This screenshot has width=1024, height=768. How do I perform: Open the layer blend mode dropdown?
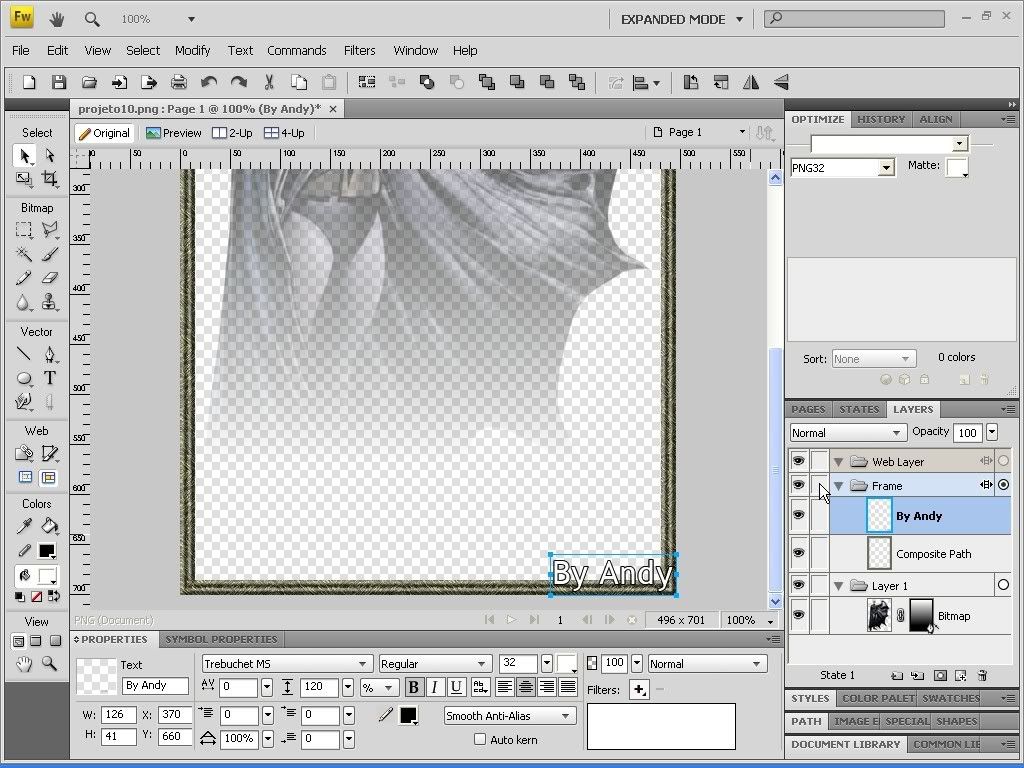[x=848, y=432]
